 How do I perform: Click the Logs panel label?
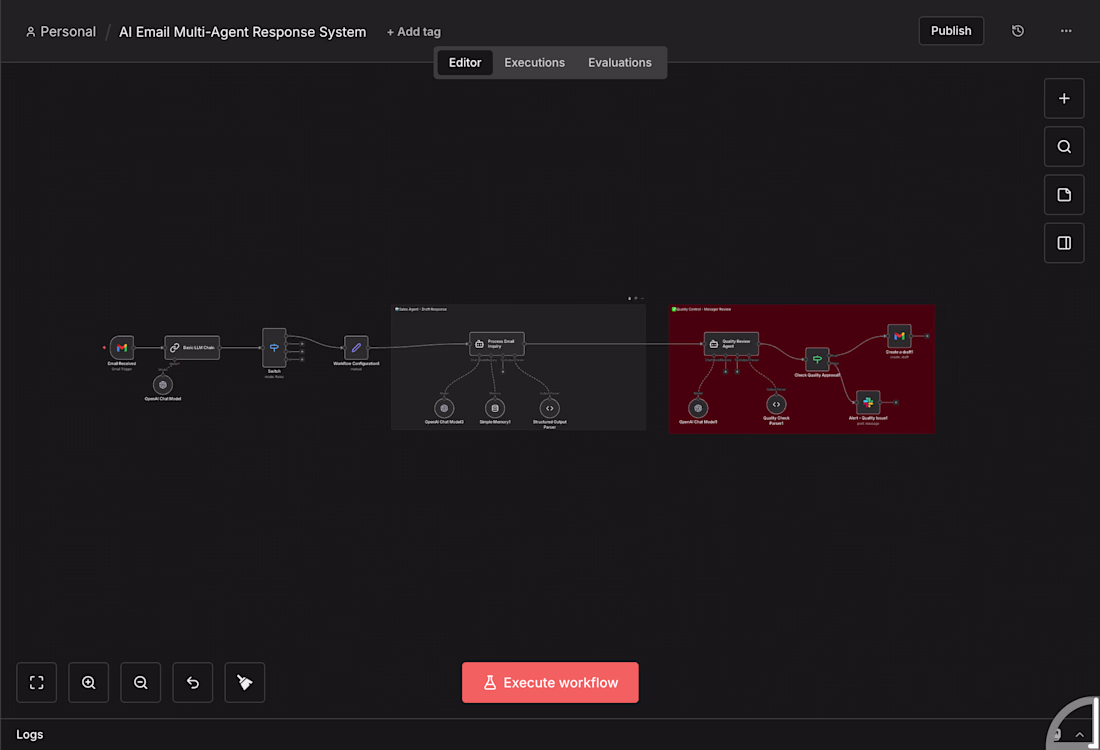click(29, 735)
